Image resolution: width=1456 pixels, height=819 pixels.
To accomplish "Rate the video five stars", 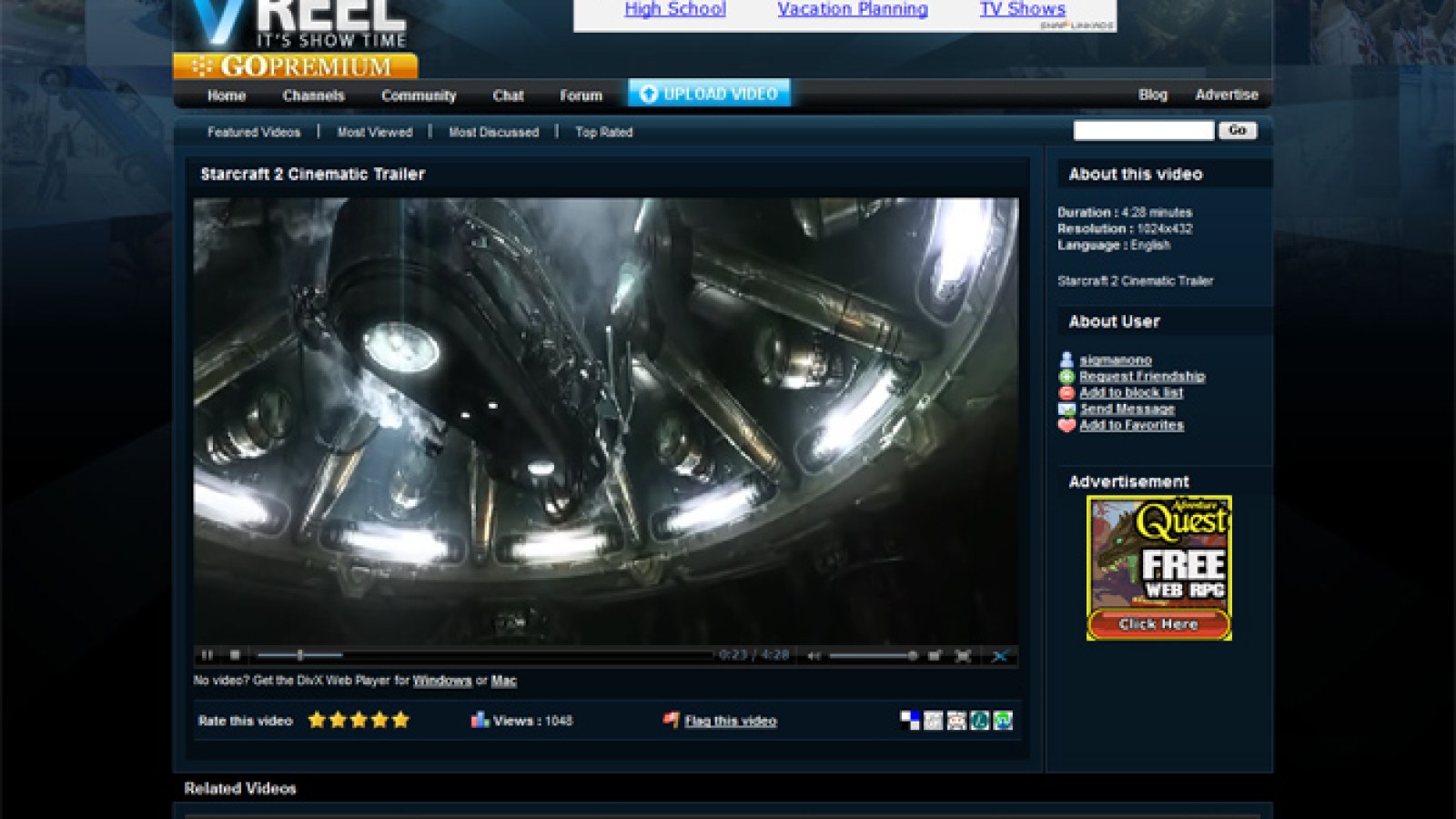I will pyautogui.click(x=400, y=719).
